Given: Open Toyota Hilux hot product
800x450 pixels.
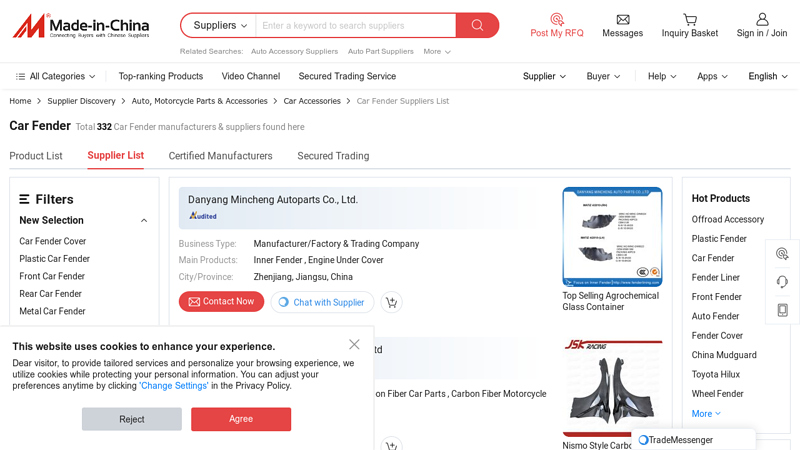Looking at the screenshot, I should [x=715, y=374].
